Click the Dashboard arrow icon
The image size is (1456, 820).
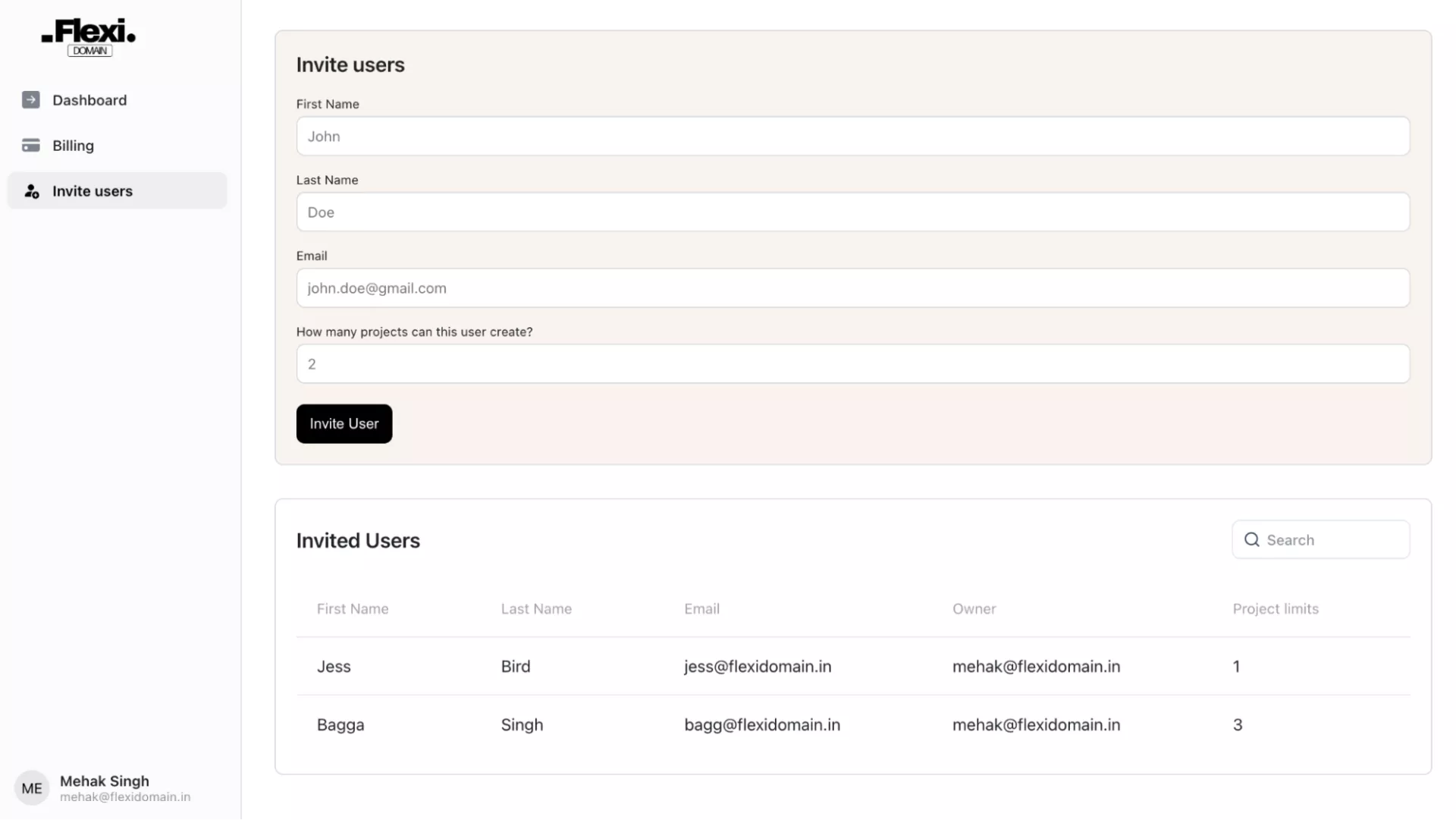click(31, 100)
